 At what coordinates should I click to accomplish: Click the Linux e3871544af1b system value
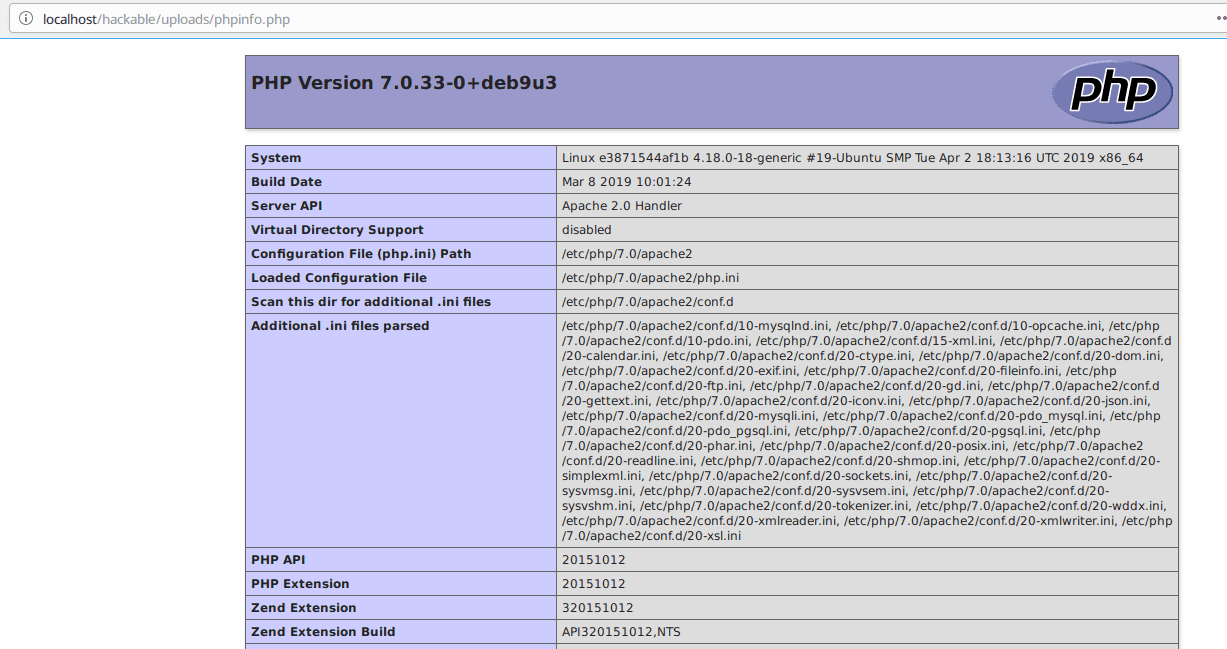point(852,158)
